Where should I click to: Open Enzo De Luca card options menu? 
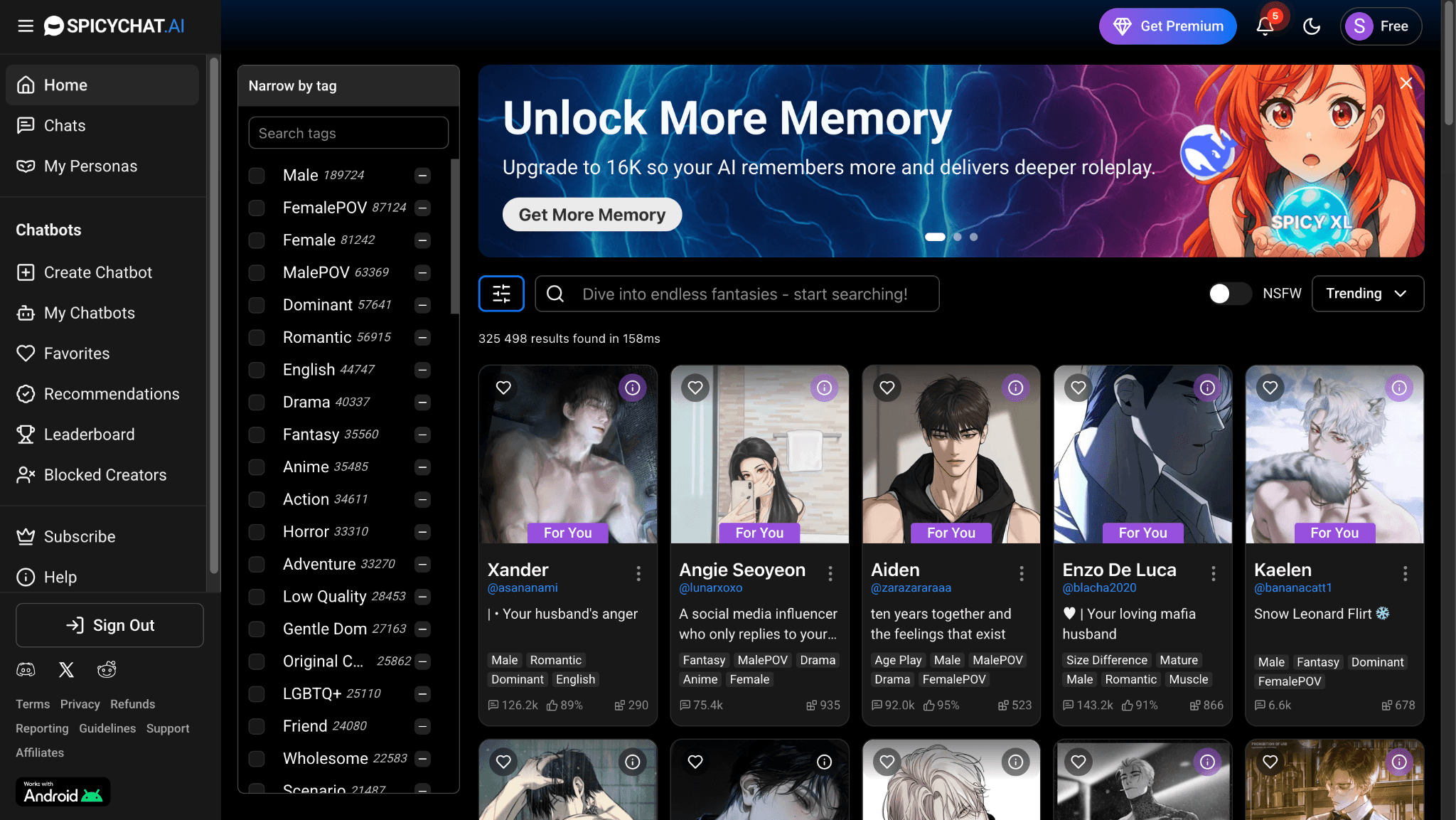tap(1213, 573)
